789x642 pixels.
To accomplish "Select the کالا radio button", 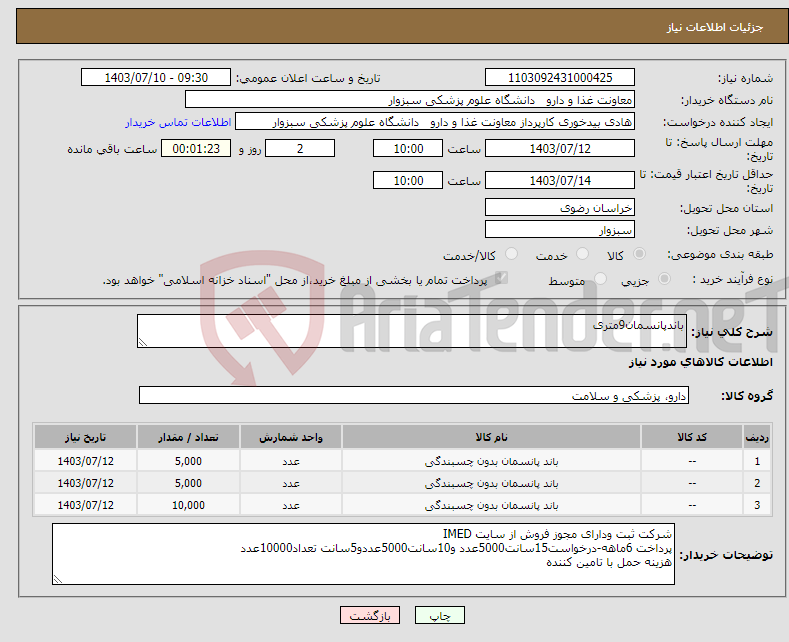I will tap(639, 254).
